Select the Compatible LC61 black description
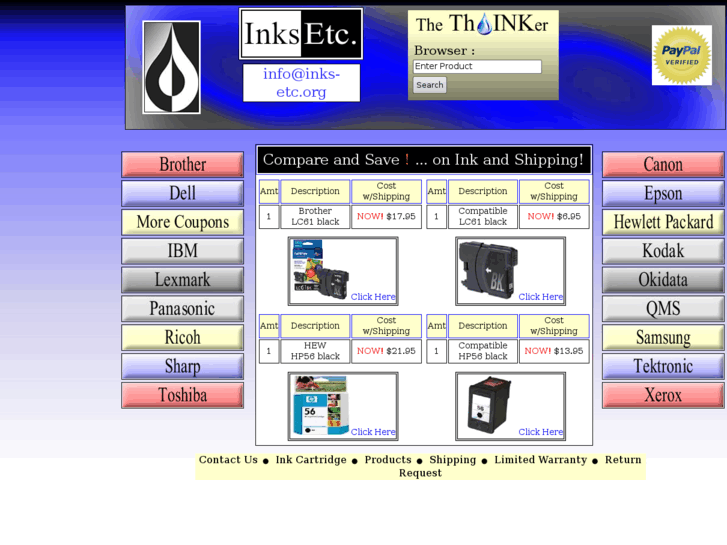Image resolution: width=727 pixels, height=545 pixels. pyautogui.click(x=483, y=217)
